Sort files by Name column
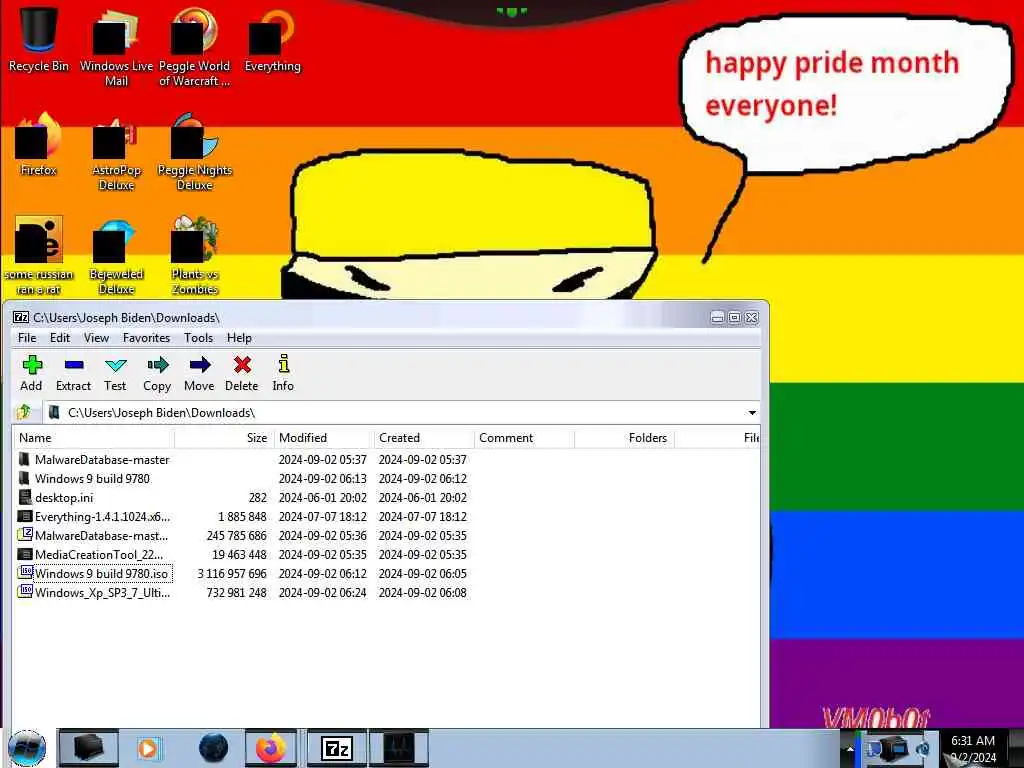The height and width of the screenshot is (768, 1024). click(x=93, y=438)
